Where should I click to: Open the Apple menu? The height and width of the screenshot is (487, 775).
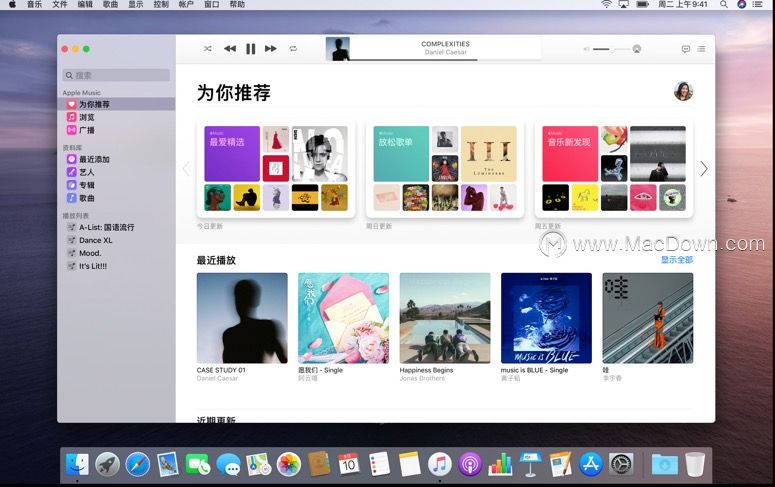click(x=12, y=4)
